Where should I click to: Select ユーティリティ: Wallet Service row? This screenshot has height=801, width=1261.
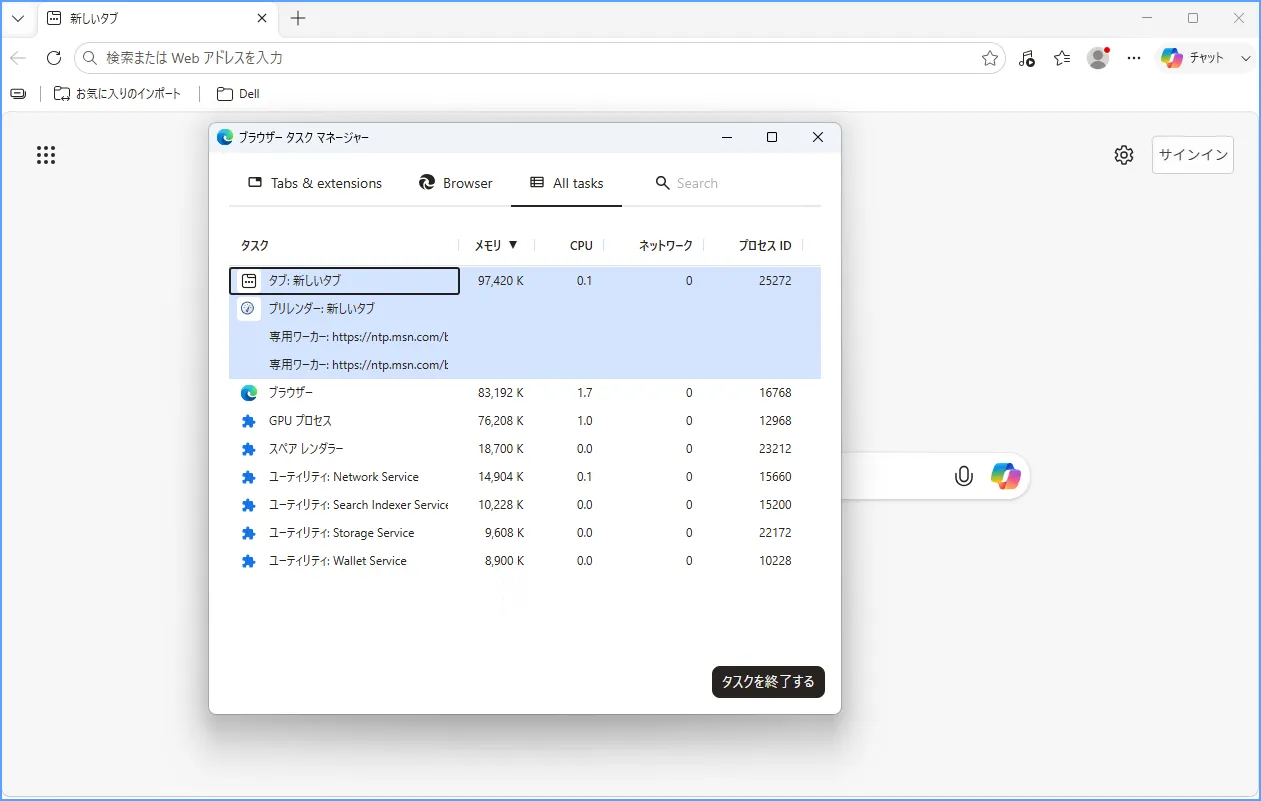tap(525, 561)
